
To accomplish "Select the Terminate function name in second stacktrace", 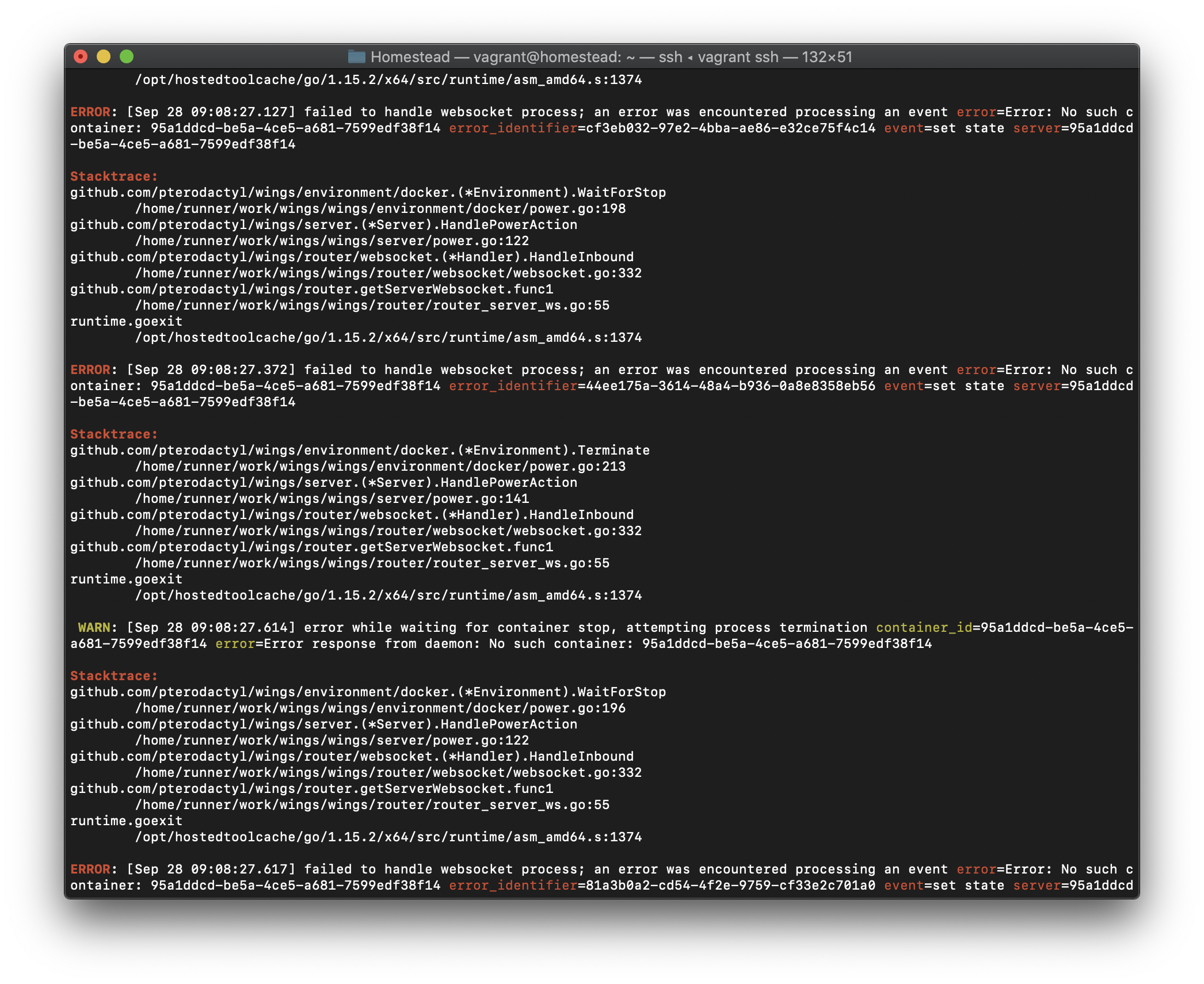I will click(613, 450).
